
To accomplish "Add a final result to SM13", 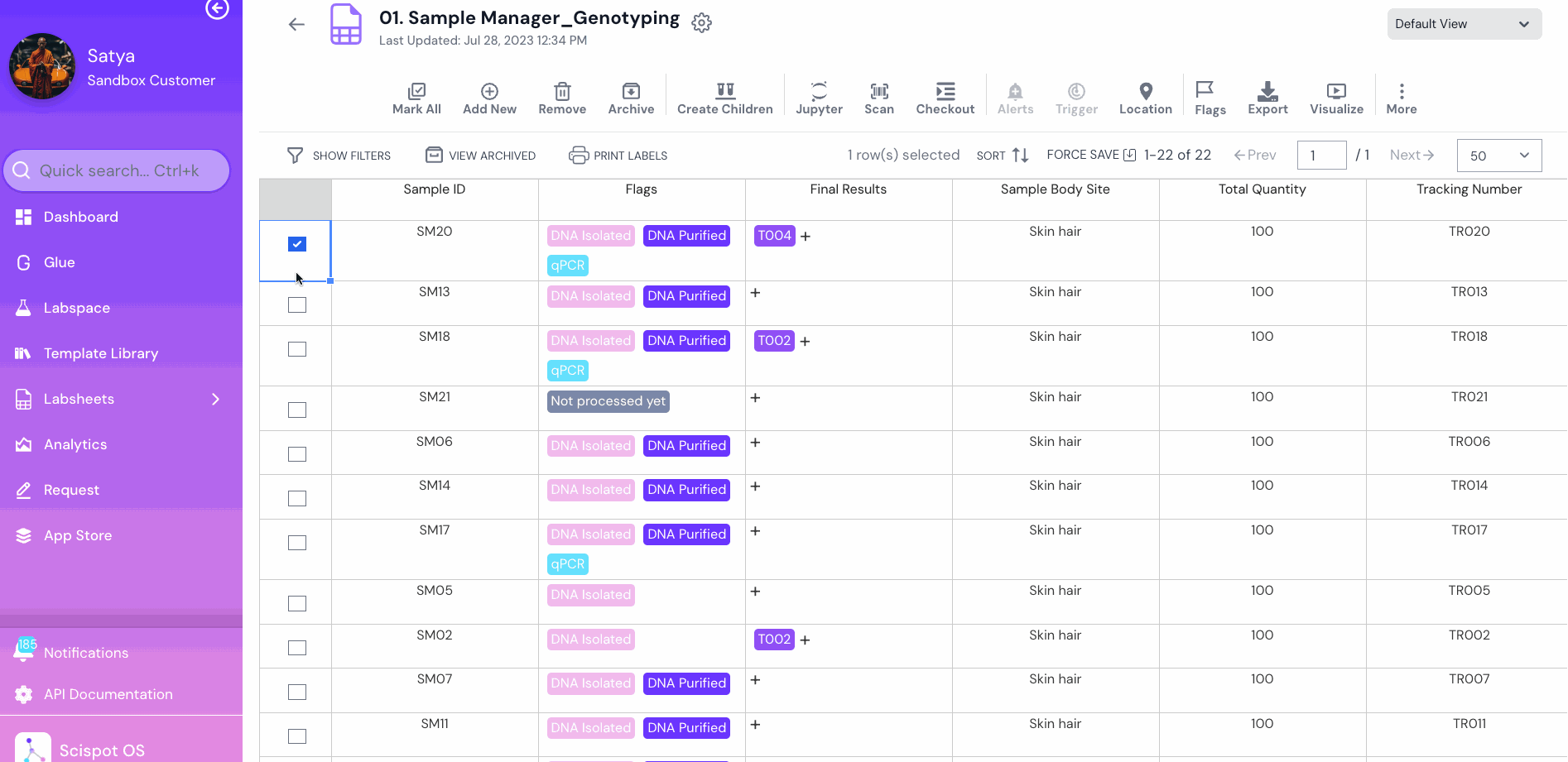I will 755,293.
